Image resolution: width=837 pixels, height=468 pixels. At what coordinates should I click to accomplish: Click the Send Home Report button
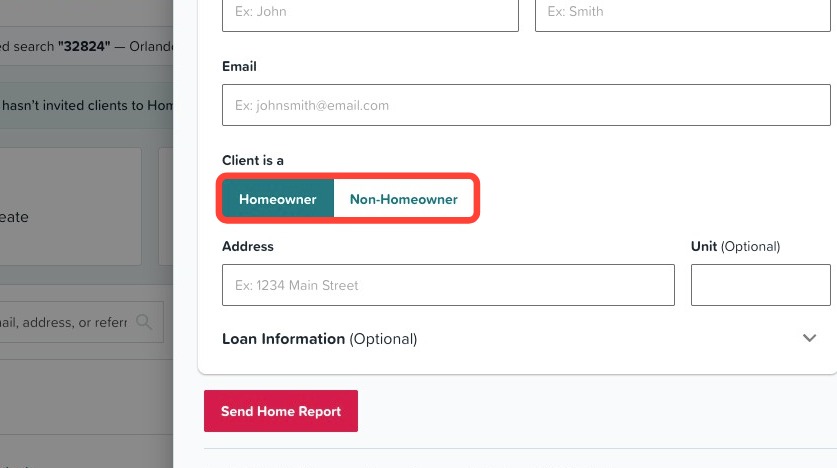click(281, 411)
